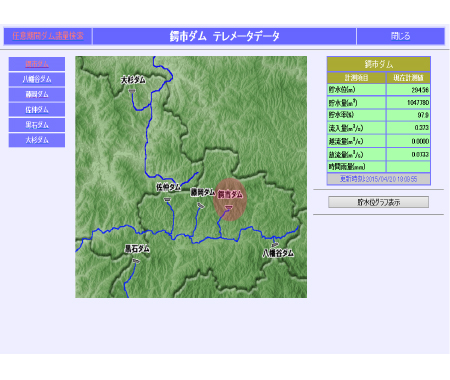The image size is (450, 380).
Task: Click the 294.56 water level value
Action: (x=420, y=90)
